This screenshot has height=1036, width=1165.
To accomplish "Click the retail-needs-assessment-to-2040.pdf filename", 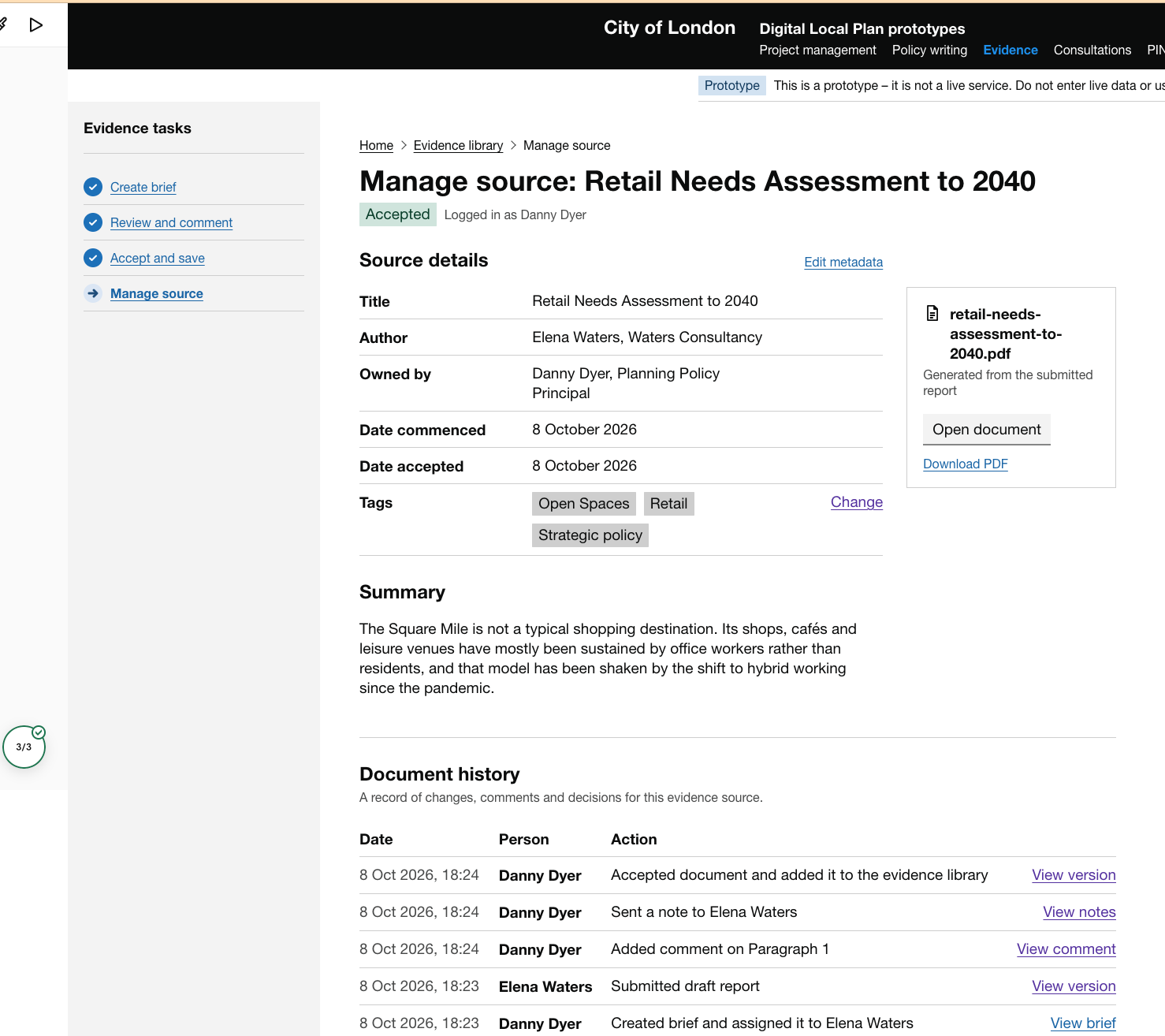I will click(1006, 334).
